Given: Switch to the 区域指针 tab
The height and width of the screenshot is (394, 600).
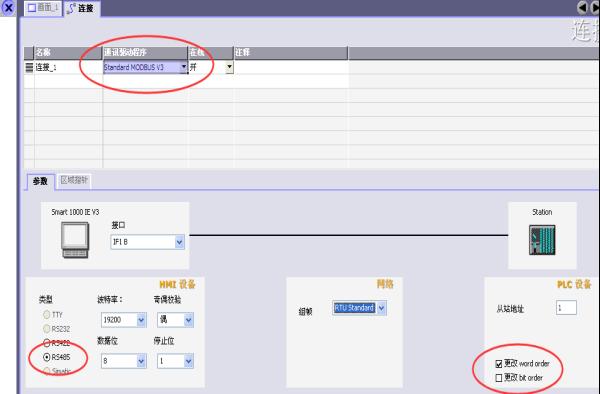Looking at the screenshot, I should point(74,181).
